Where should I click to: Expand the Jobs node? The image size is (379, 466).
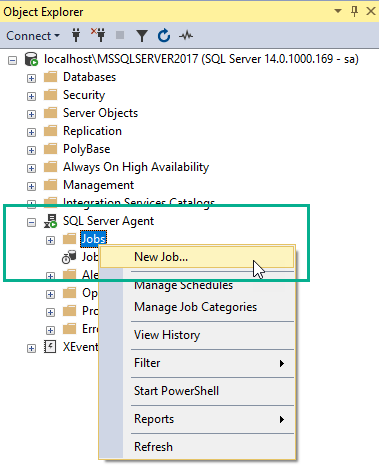[x=50, y=241]
